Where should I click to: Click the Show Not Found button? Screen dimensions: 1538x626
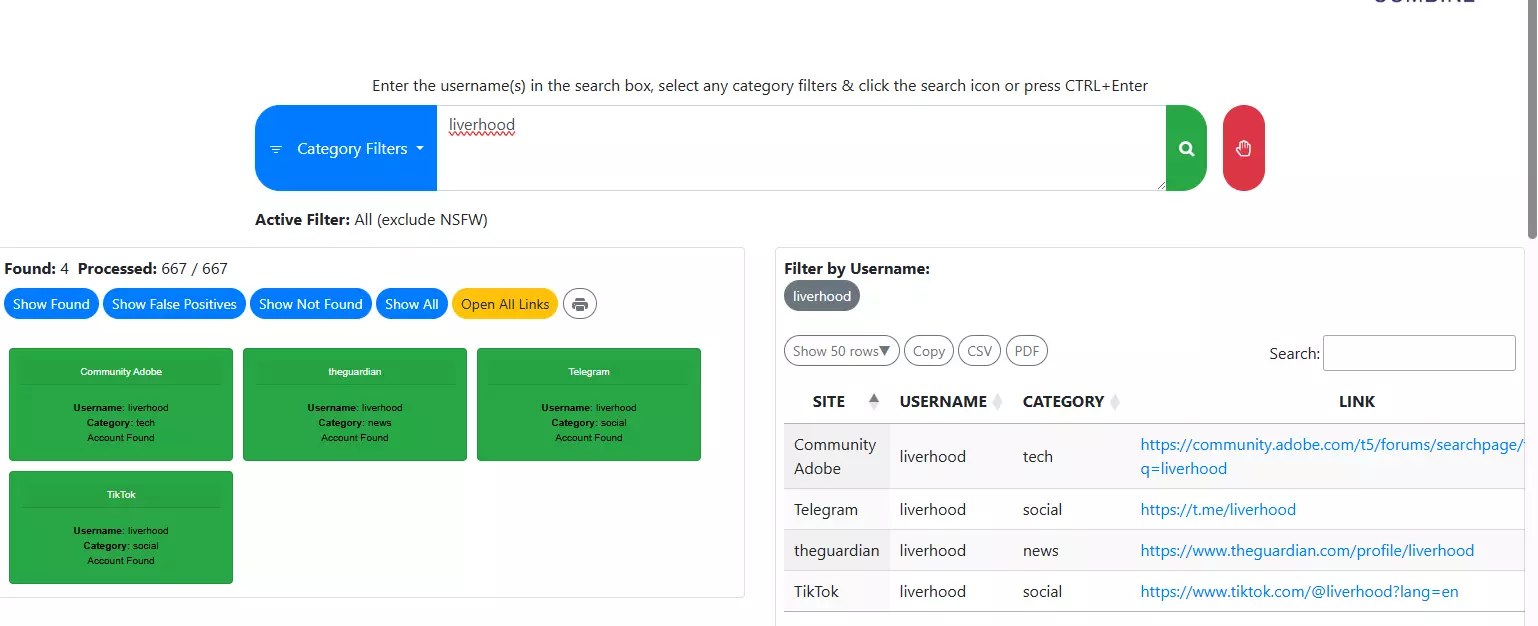click(x=311, y=304)
